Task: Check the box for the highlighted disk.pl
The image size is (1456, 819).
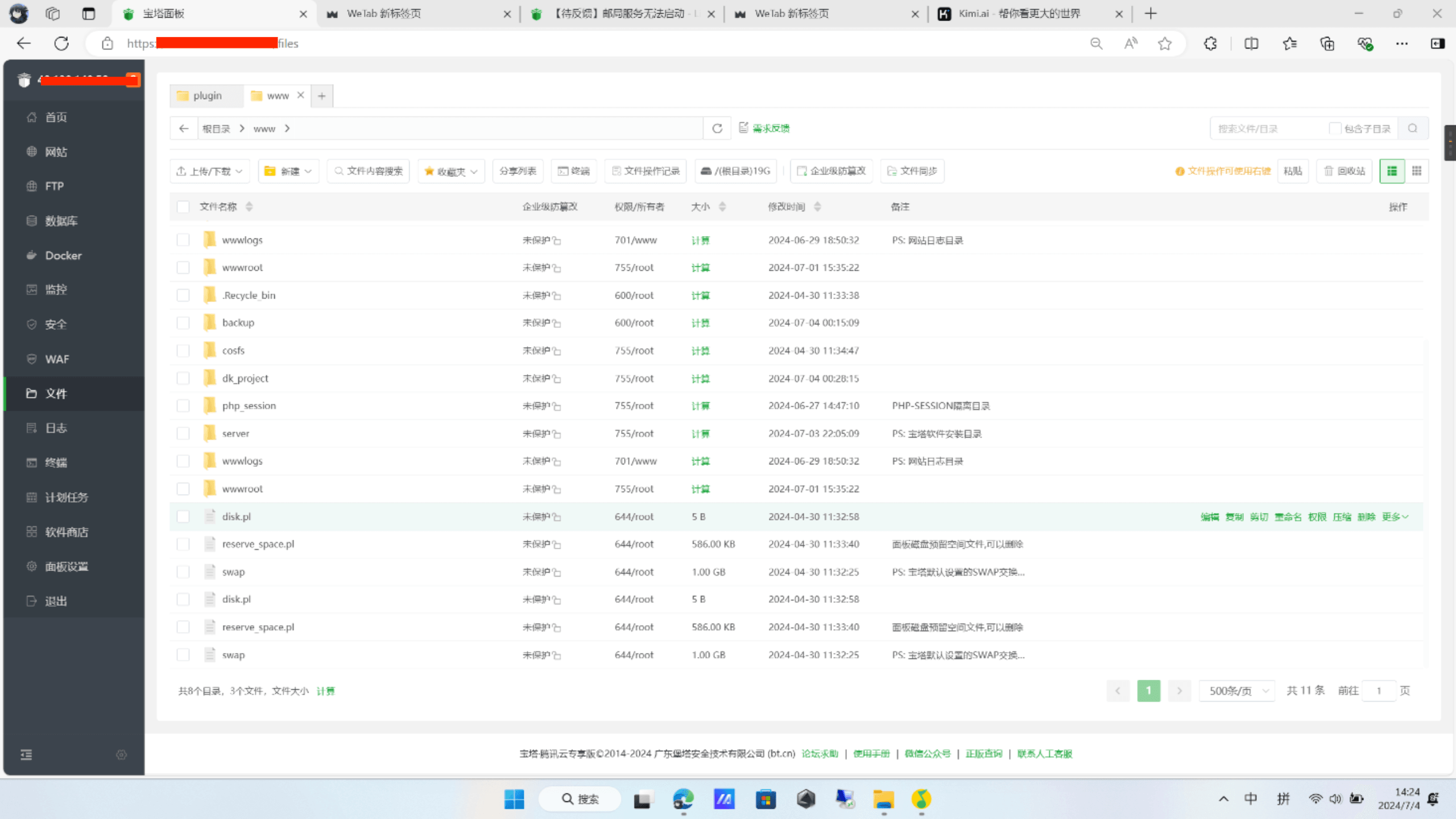Action: tap(183, 516)
